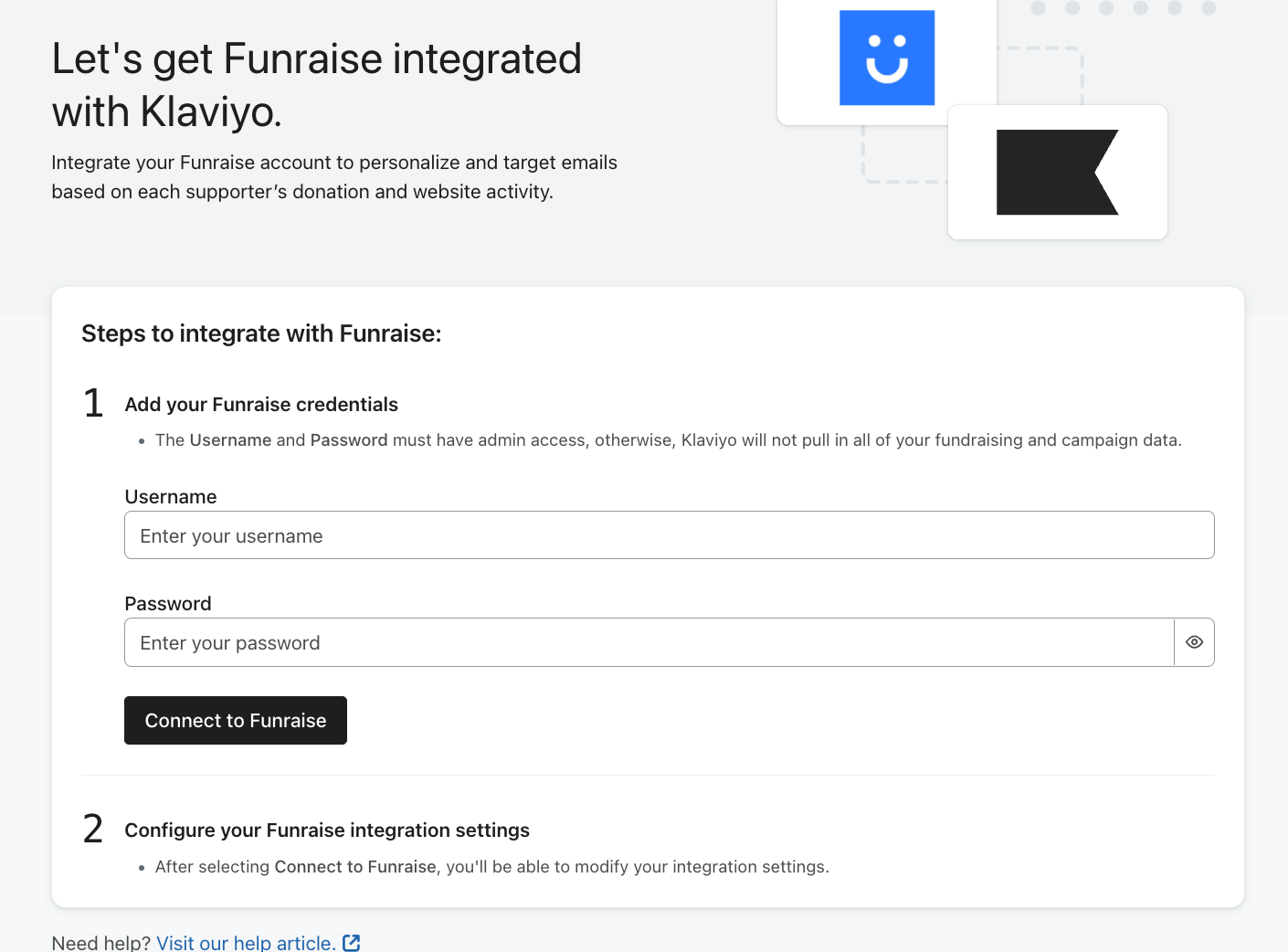The width and height of the screenshot is (1288, 952).
Task: Click the note about modifying integration settings
Action: 491,867
